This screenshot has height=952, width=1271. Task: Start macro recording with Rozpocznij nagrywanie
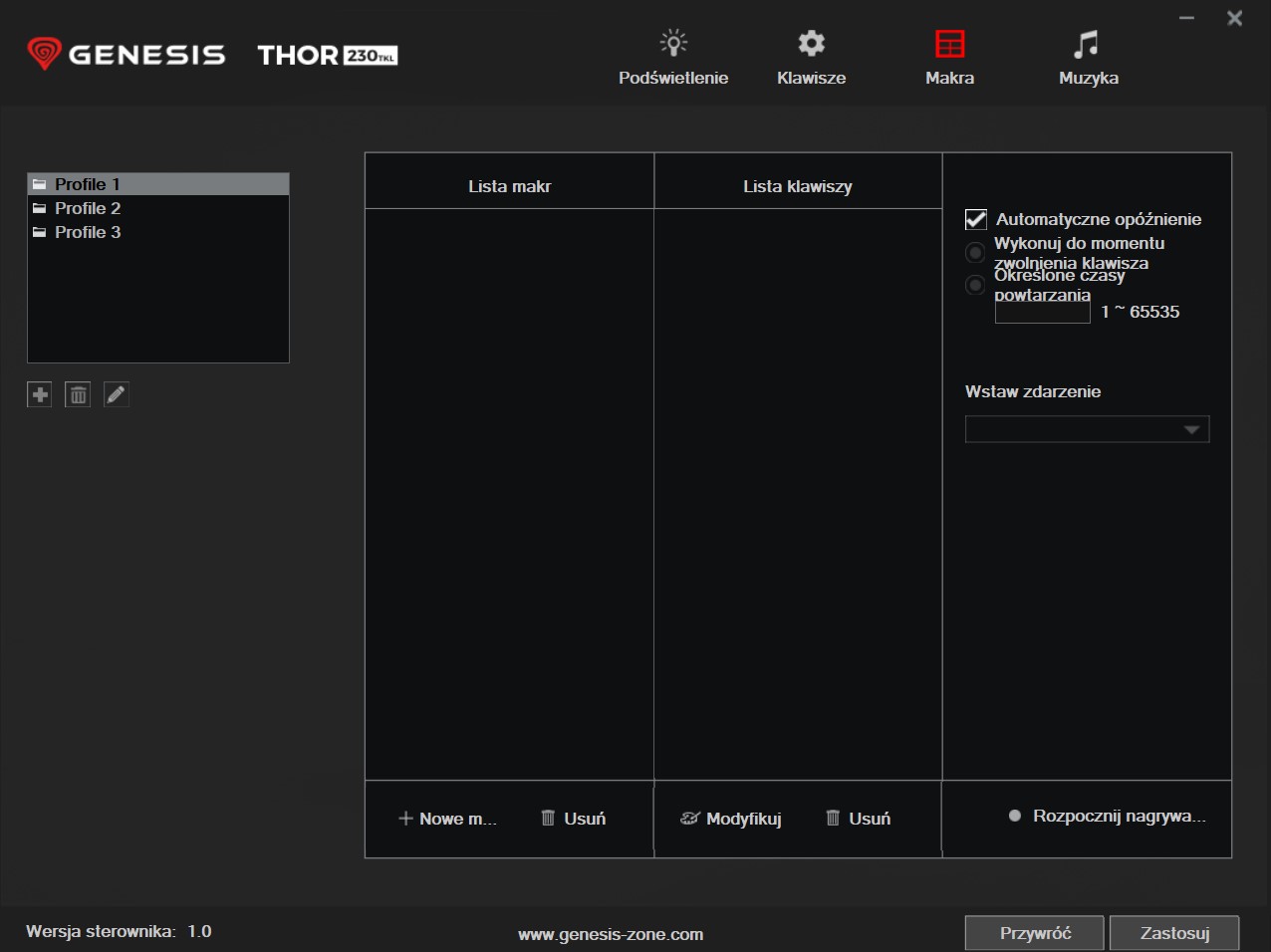[x=1107, y=817]
